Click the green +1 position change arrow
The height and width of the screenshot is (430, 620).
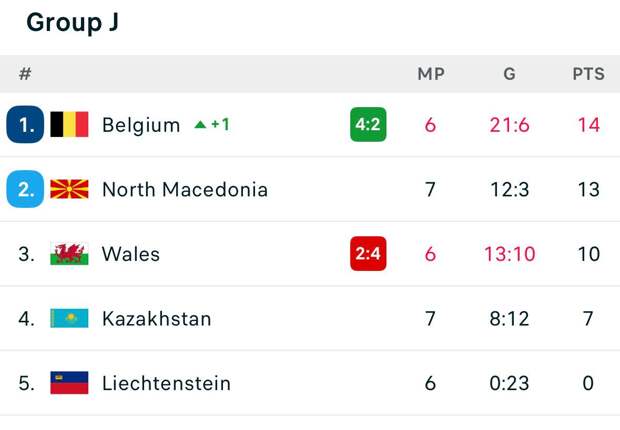[212, 125]
